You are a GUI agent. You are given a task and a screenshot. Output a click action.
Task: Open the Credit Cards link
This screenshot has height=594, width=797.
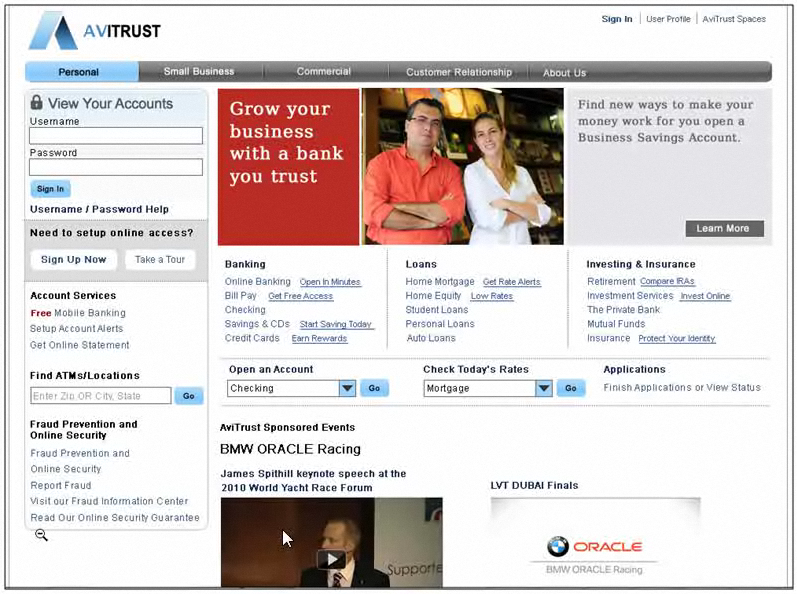[x=252, y=338]
